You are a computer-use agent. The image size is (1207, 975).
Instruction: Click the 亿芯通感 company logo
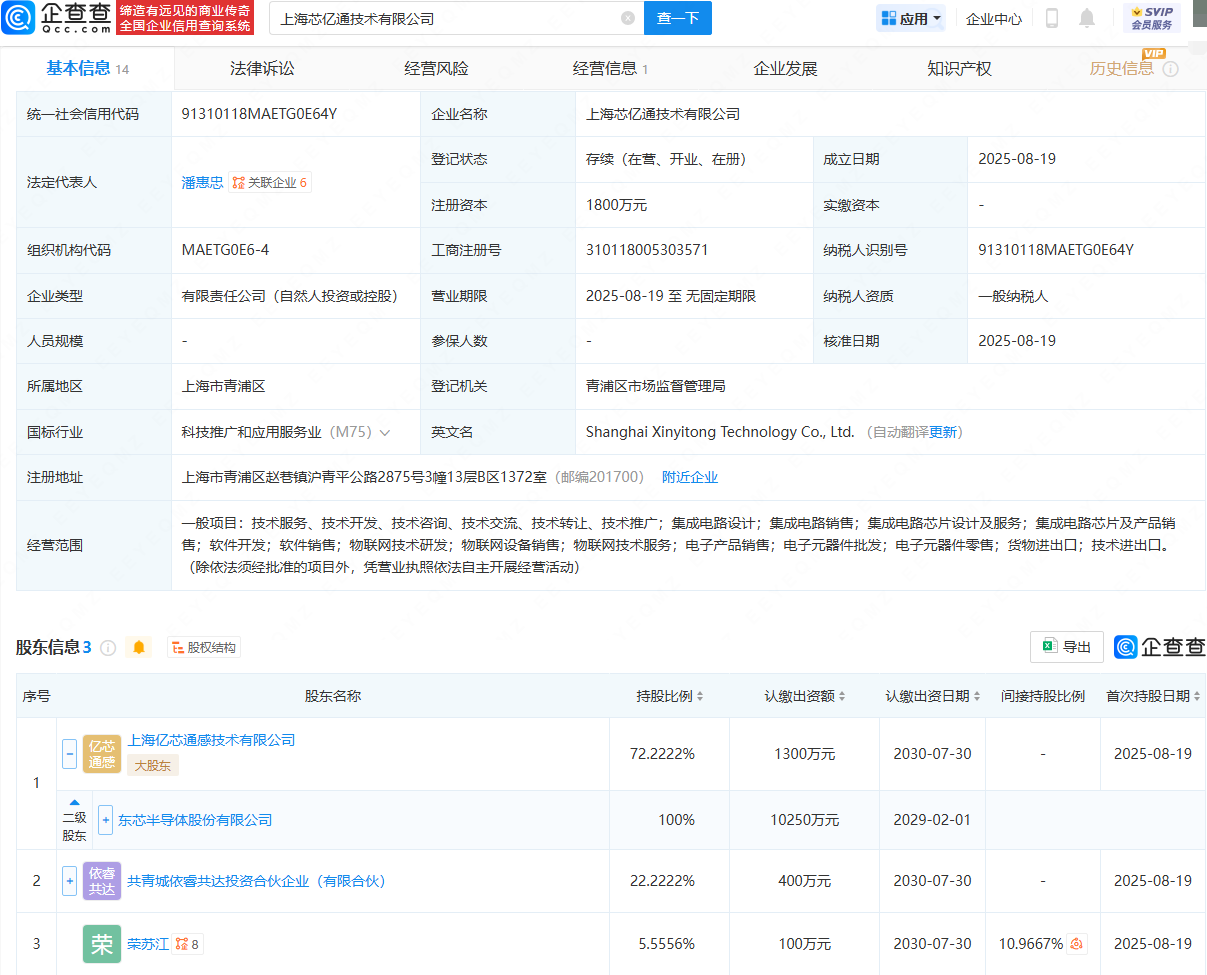[102, 753]
